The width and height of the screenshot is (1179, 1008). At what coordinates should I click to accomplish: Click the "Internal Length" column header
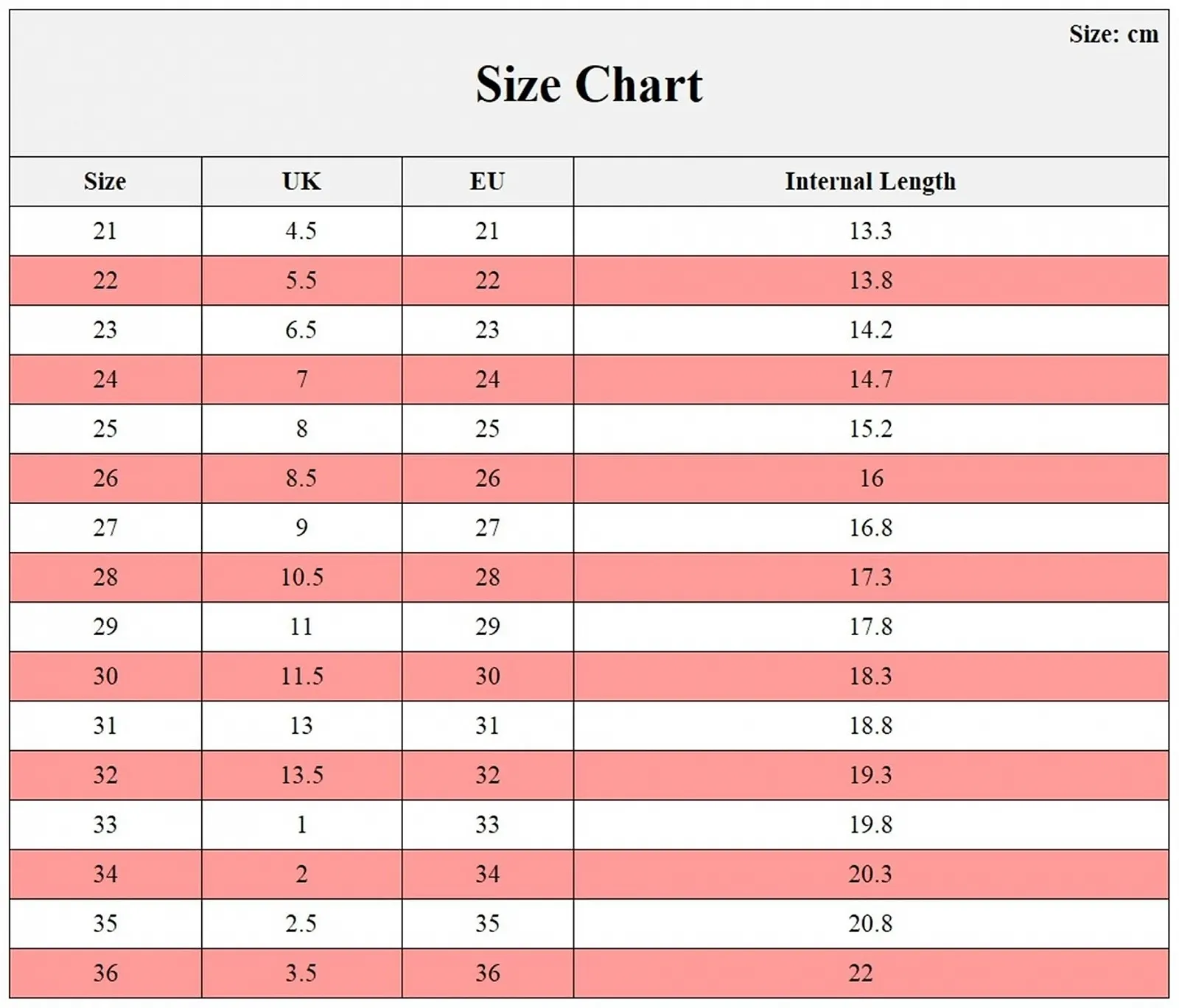(x=870, y=181)
